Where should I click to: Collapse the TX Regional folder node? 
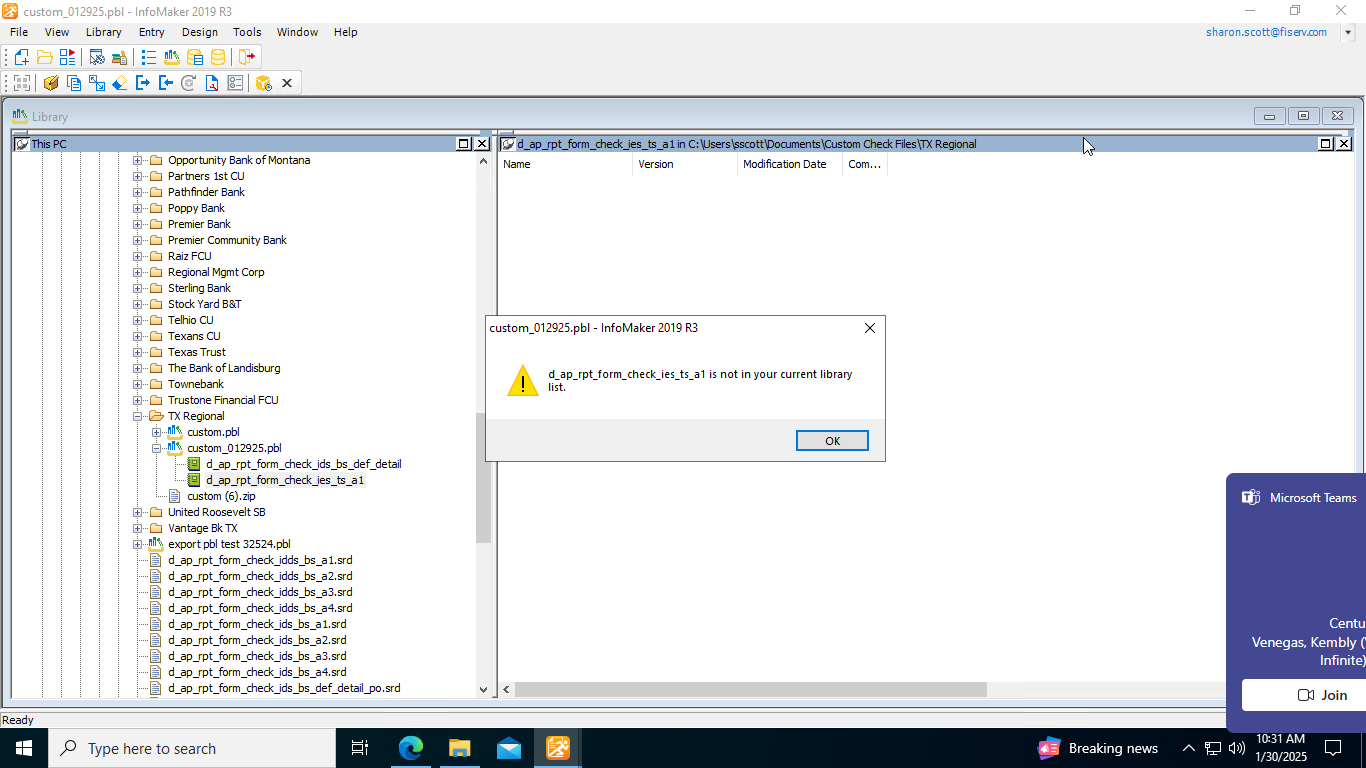(x=138, y=416)
